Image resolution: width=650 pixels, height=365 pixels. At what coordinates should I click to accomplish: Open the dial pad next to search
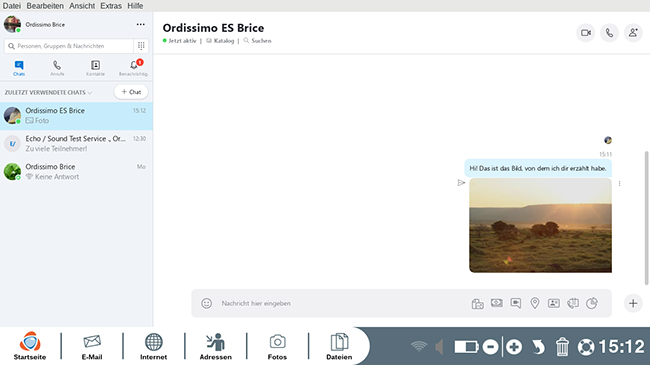141,46
